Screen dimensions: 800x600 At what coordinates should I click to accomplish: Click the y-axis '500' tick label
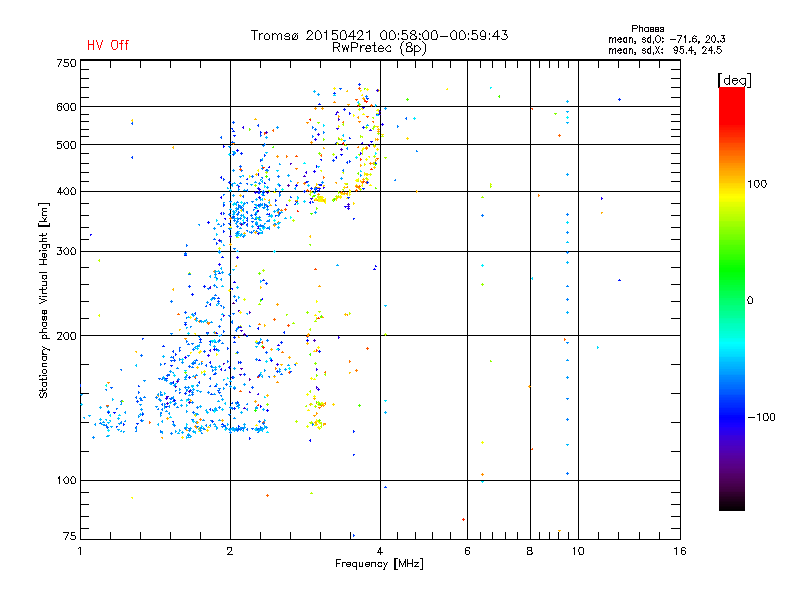tap(66, 145)
